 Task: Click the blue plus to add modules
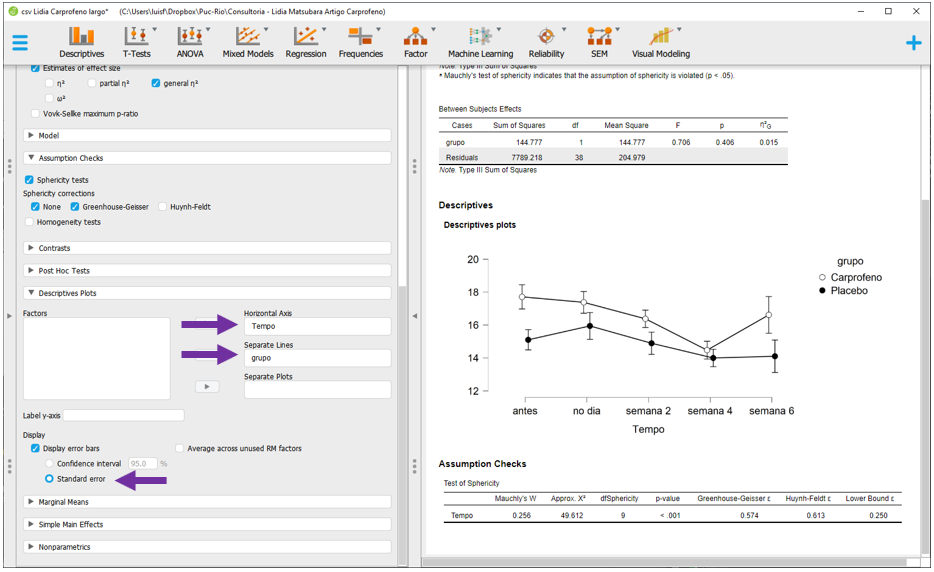pos(913,43)
